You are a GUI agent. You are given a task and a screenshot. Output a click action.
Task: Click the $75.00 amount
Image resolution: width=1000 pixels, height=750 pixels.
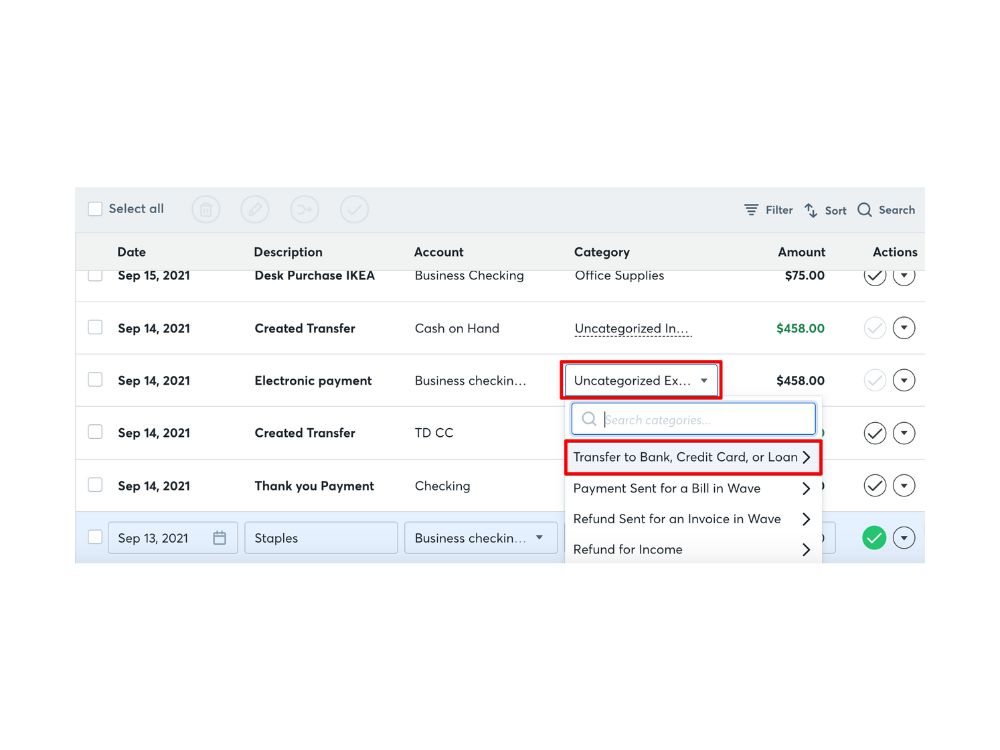click(x=805, y=276)
